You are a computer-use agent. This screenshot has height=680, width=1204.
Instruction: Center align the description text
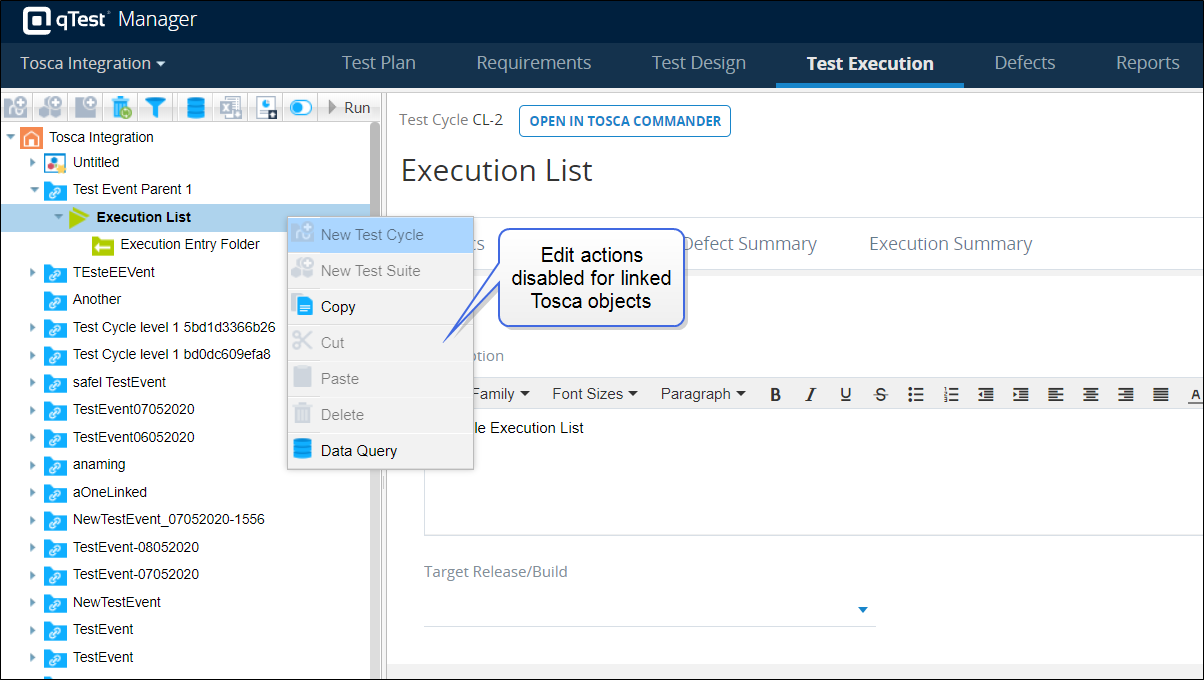click(1090, 394)
